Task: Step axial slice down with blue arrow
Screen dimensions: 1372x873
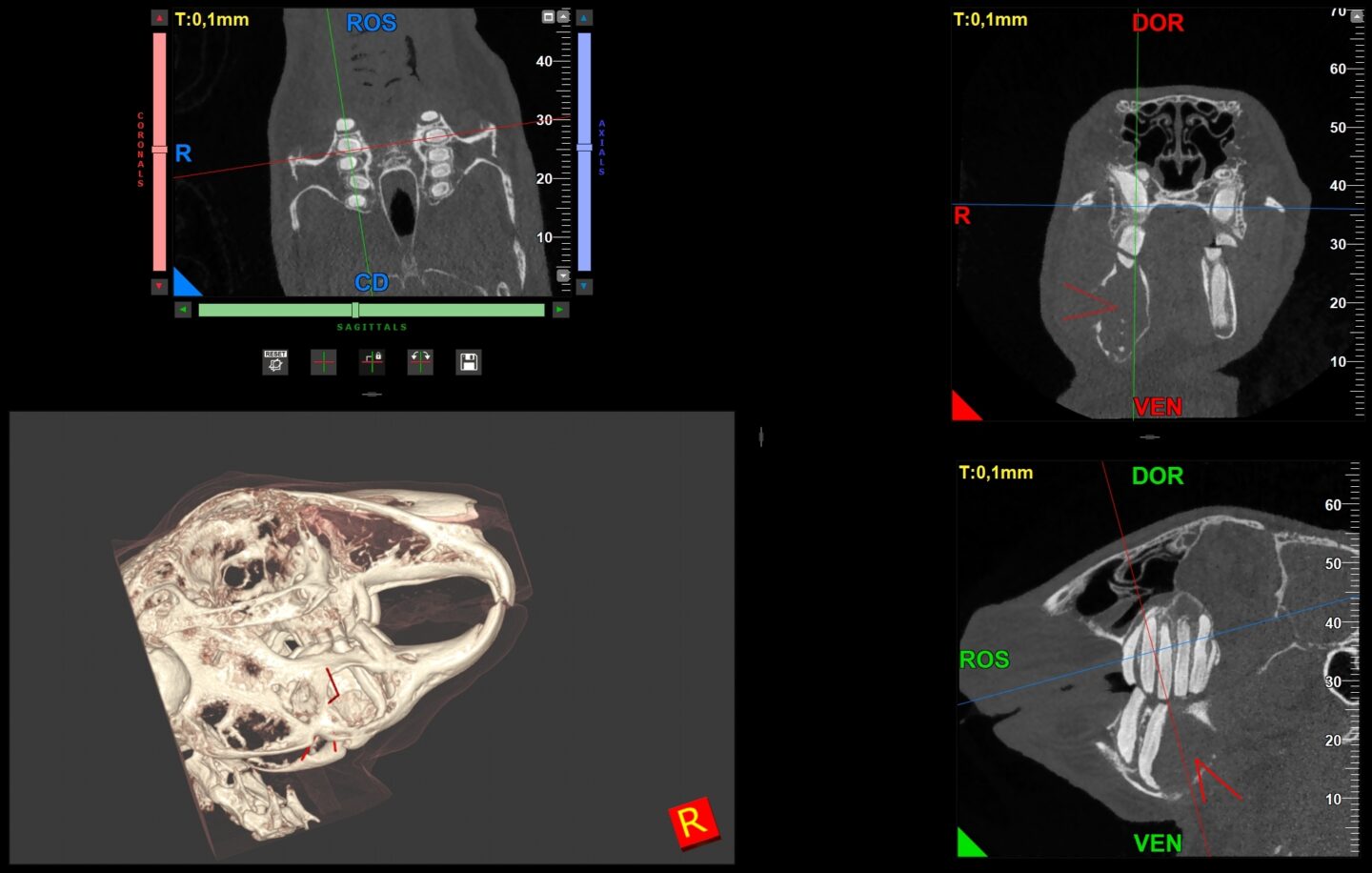Action: point(584,286)
